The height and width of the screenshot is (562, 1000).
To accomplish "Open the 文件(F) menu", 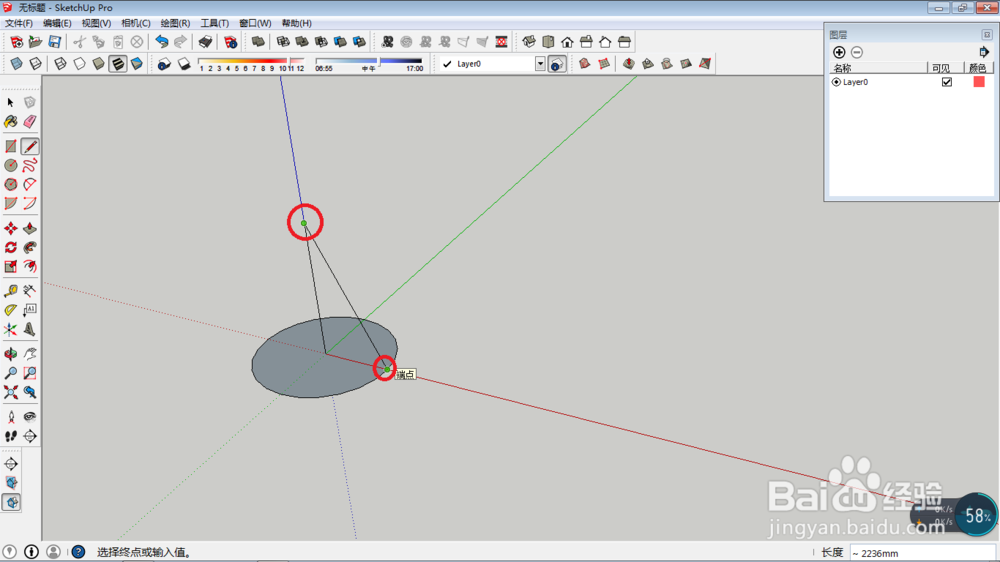I will 18,24.
